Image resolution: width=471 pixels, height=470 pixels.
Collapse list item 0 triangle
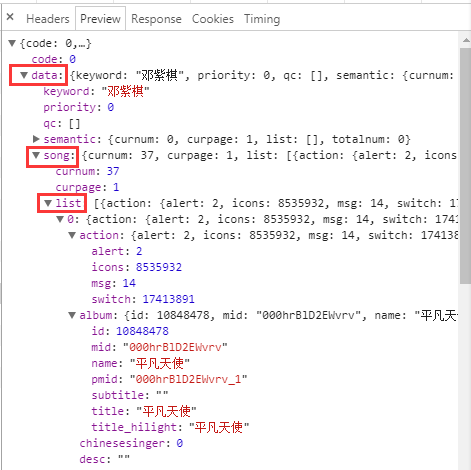[x=60, y=219]
